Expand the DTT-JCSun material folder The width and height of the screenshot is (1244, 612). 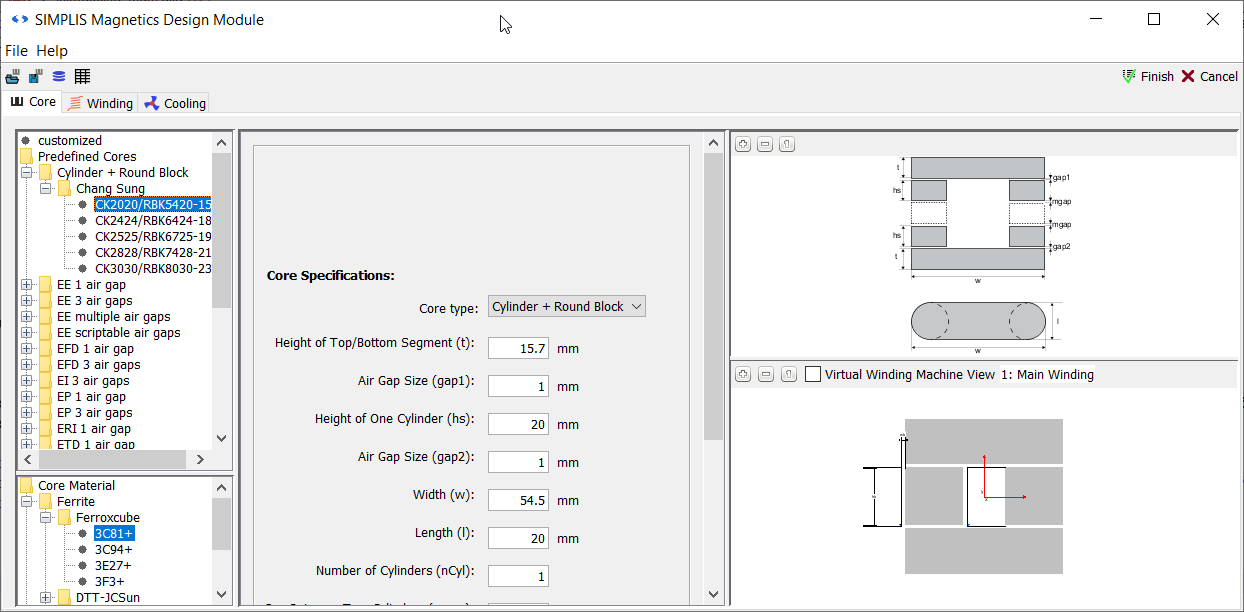click(45, 598)
